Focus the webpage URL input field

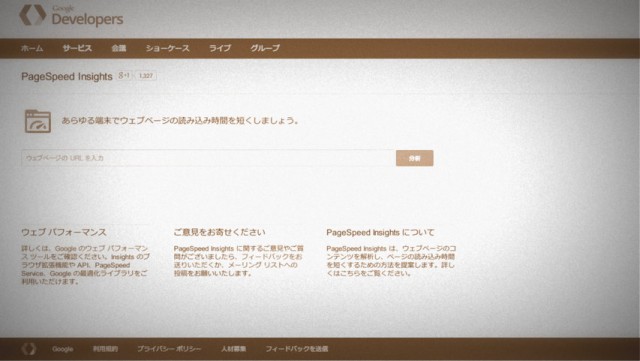coord(208,158)
